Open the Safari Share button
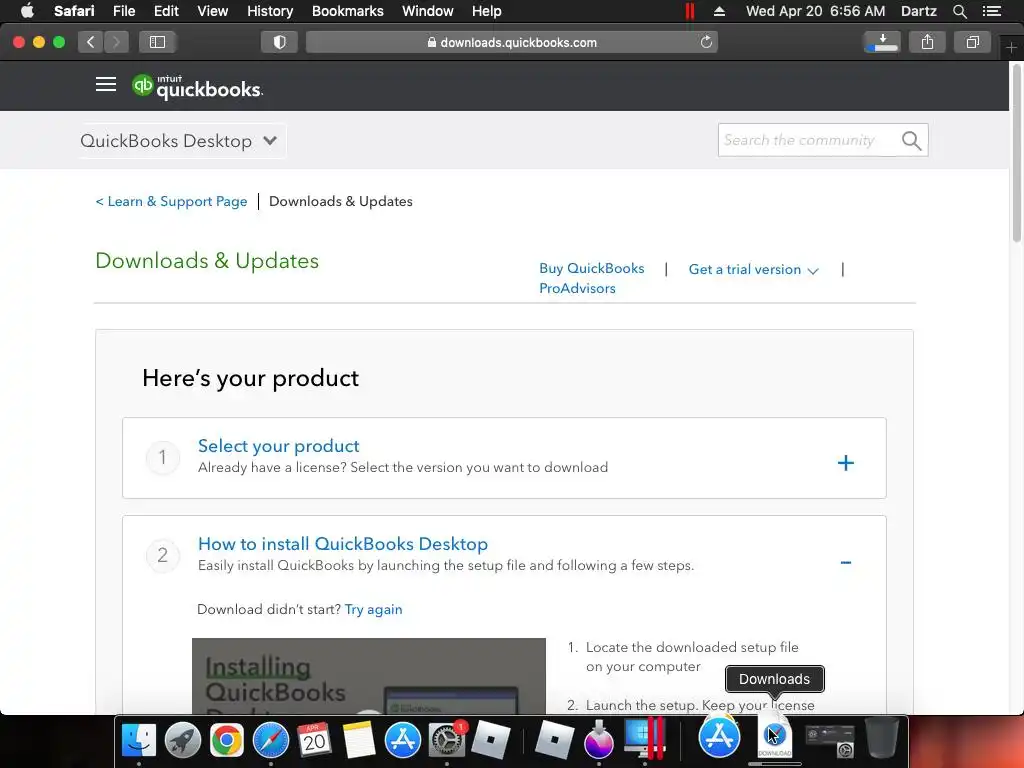This screenshot has width=1024, height=768. (x=927, y=42)
